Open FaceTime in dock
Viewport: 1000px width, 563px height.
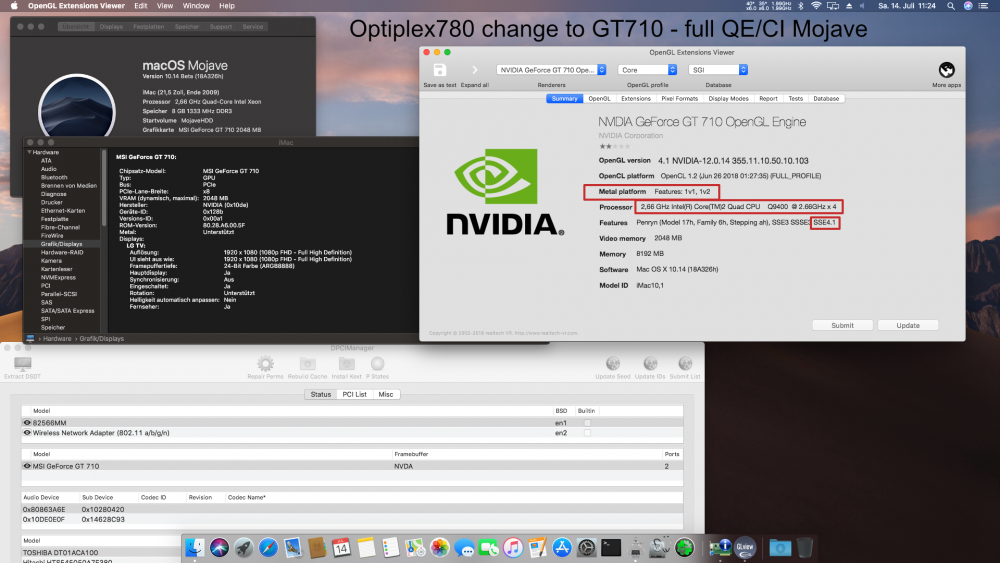click(x=489, y=547)
